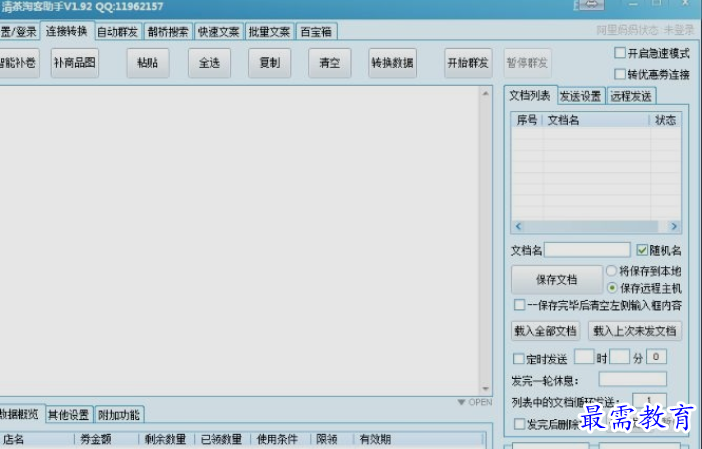702x449 pixels.
Task: Click the 使用条件 column header
Action: coord(280,439)
